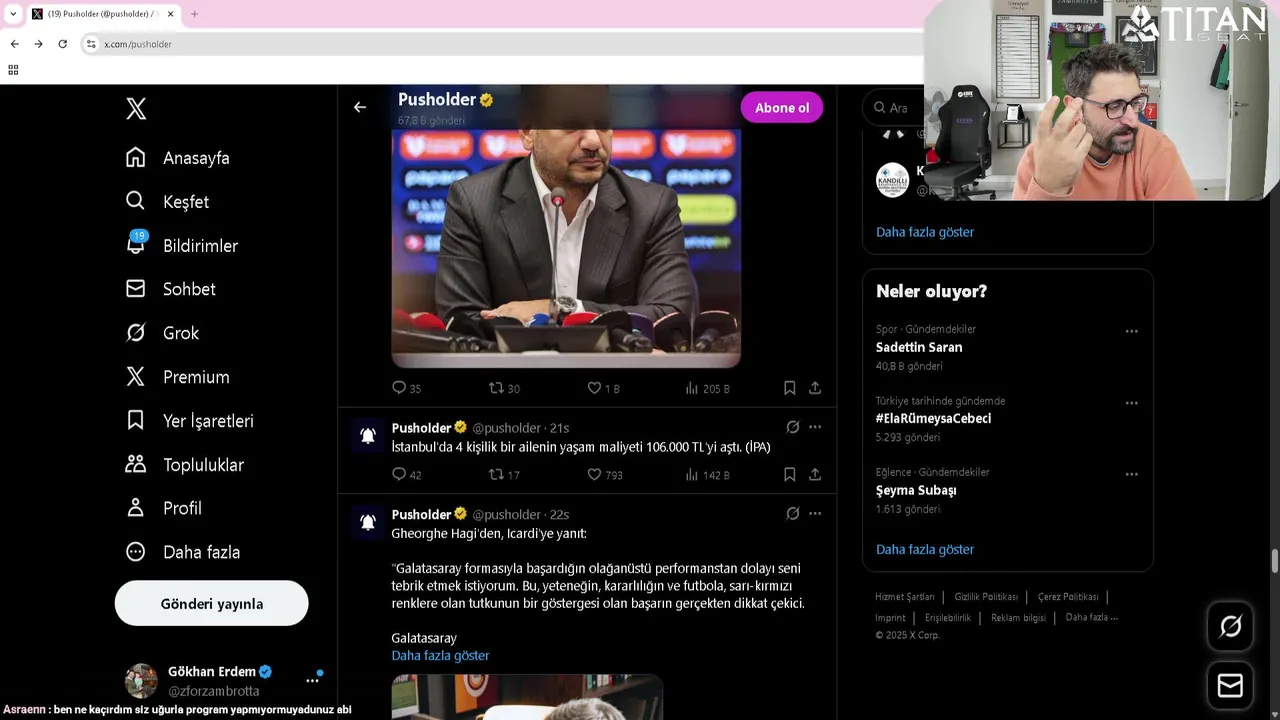The height and width of the screenshot is (720, 1280).
Task: Open Erişilebilirlik footer link
Action: [948, 618]
